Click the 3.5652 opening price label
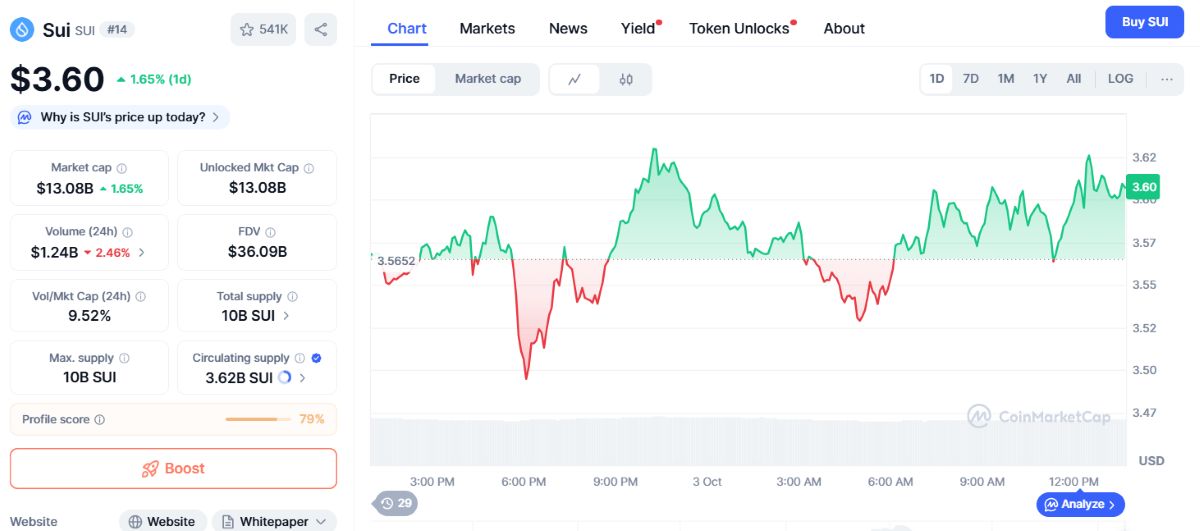 [394, 260]
